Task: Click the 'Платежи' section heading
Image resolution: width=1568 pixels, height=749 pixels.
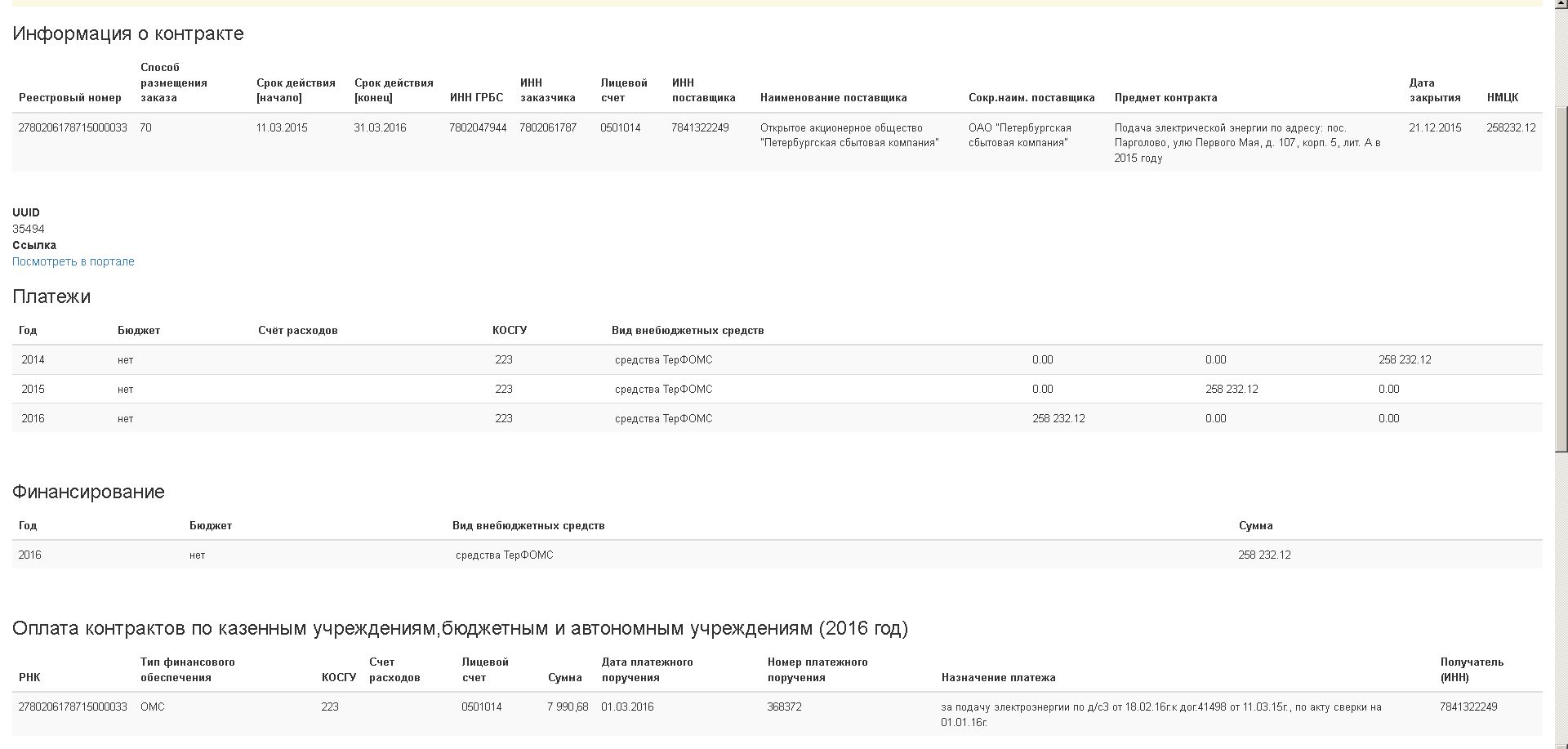Action: click(x=51, y=296)
